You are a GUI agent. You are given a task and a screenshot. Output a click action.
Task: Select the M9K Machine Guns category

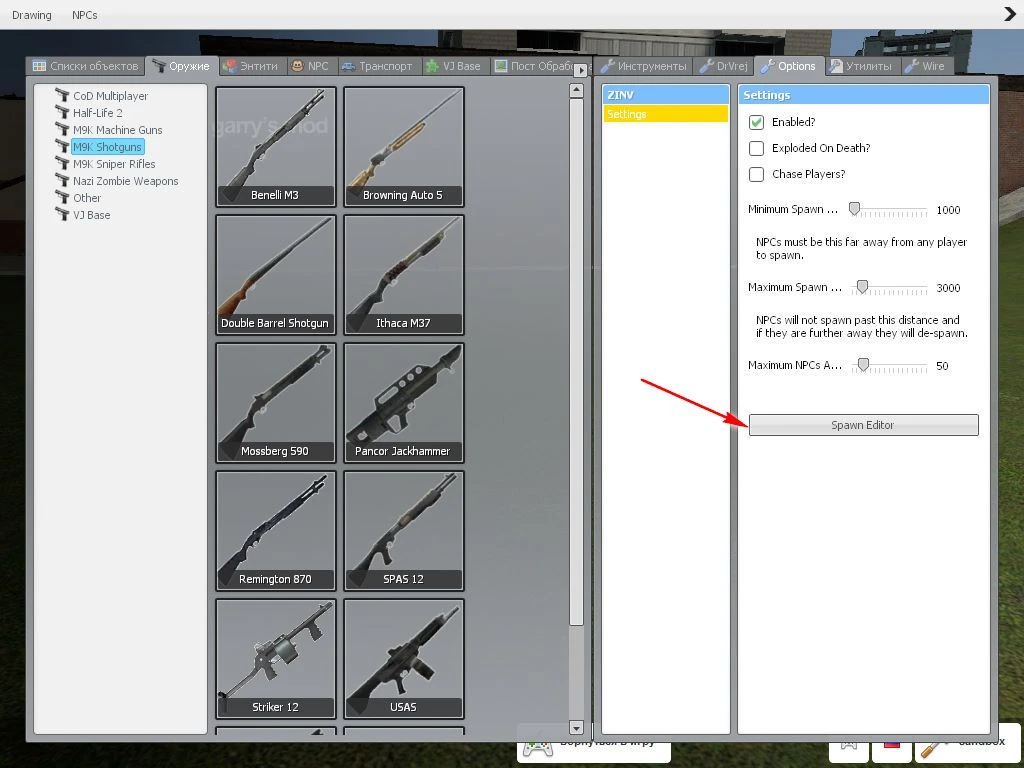tap(118, 130)
